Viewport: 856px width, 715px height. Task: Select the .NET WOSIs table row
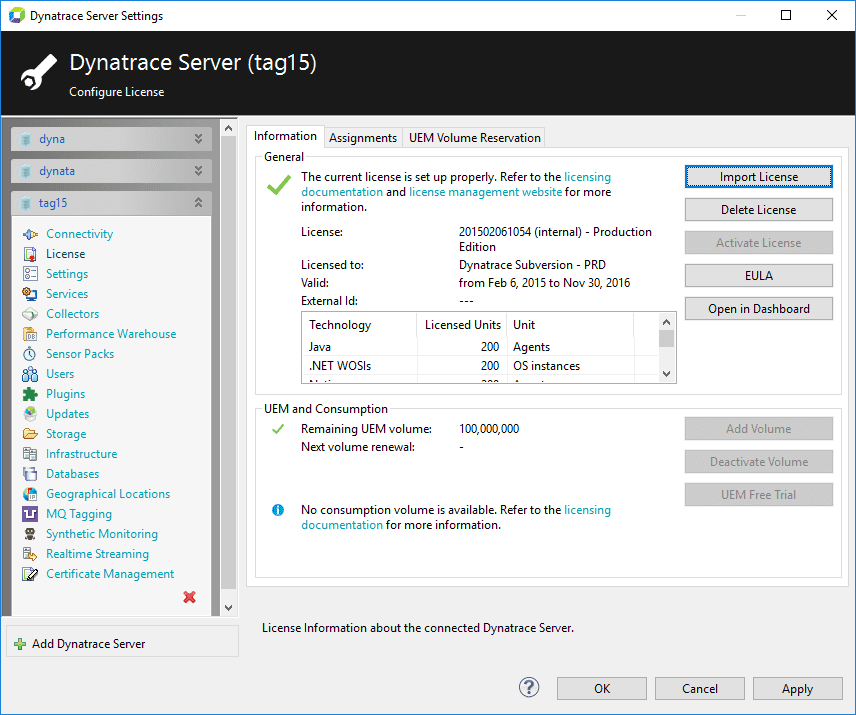pos(480,366)
